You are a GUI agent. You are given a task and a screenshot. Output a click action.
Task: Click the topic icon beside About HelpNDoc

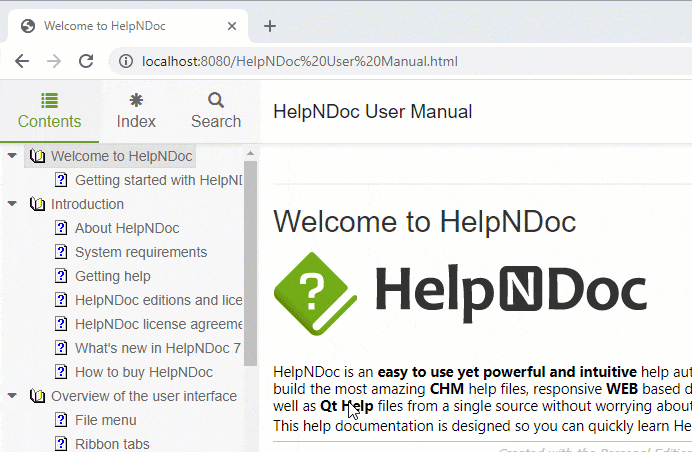pos(61,228)
